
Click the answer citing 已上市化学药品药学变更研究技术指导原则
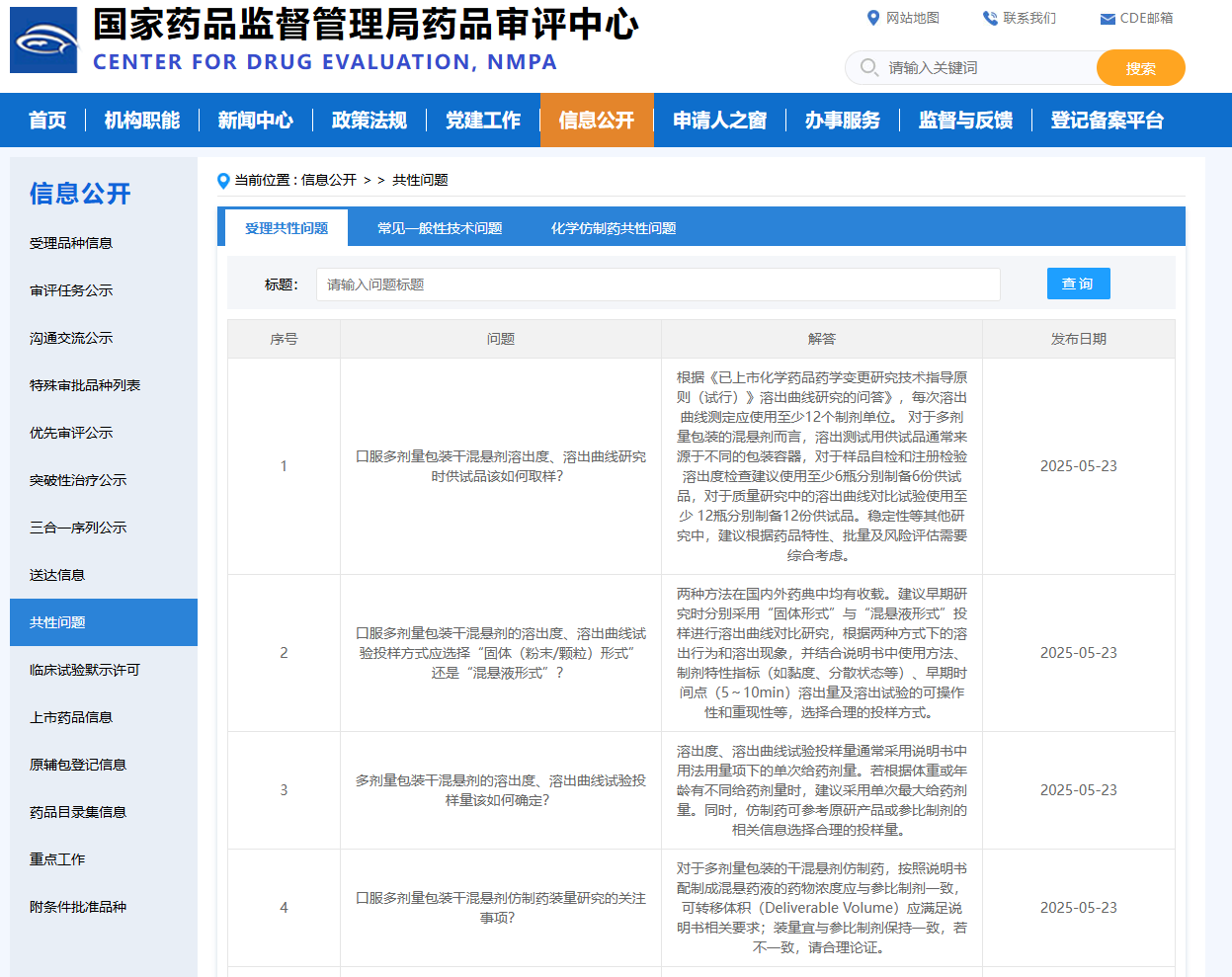(822, 466)
